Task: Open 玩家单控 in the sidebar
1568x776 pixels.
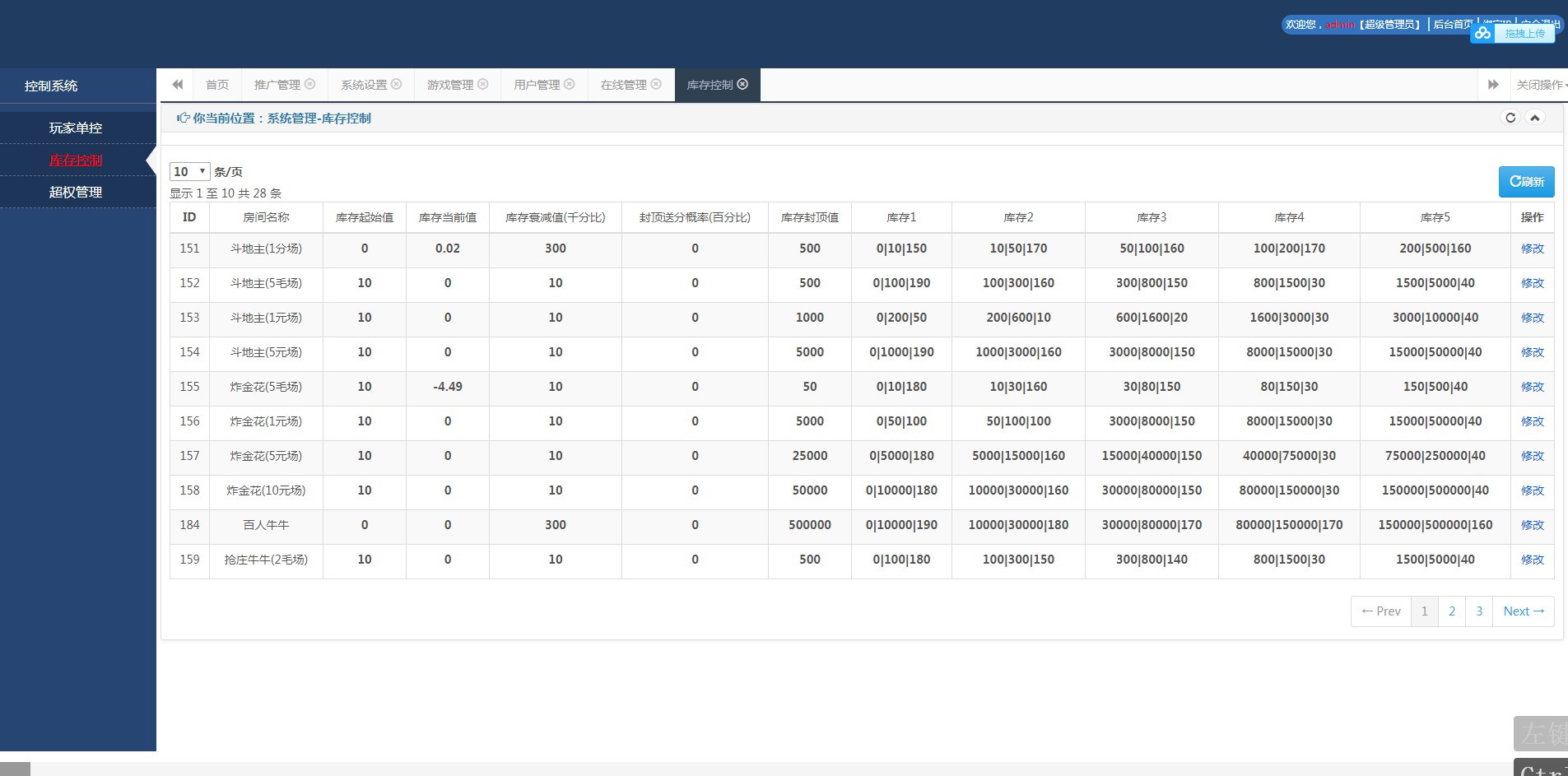Action: pyautogui.click(x=76, y=128)
